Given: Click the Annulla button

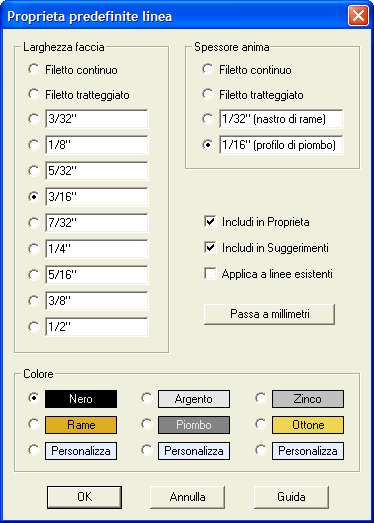Looking at the screenshot, I should click(188, 497).
